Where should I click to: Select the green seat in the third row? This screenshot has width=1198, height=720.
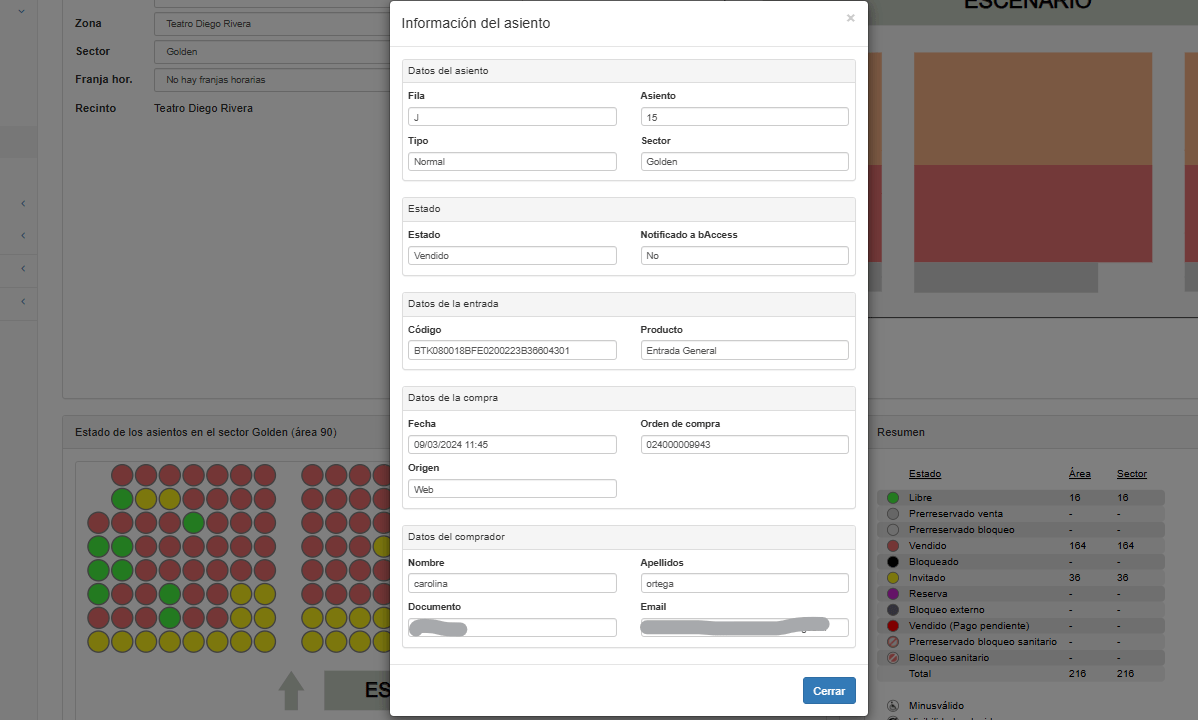point(193,523)
